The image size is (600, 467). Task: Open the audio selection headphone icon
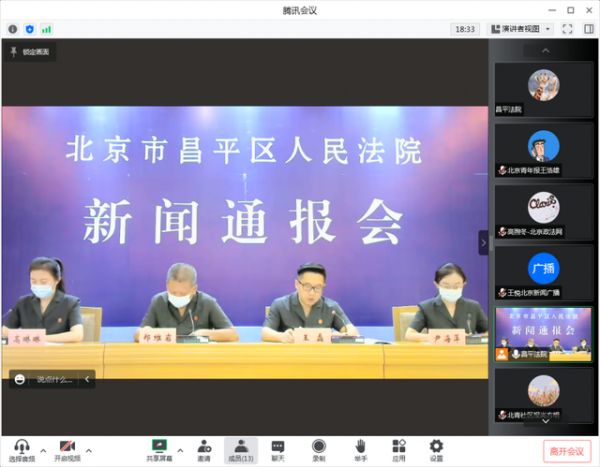(x=20, y=447)
